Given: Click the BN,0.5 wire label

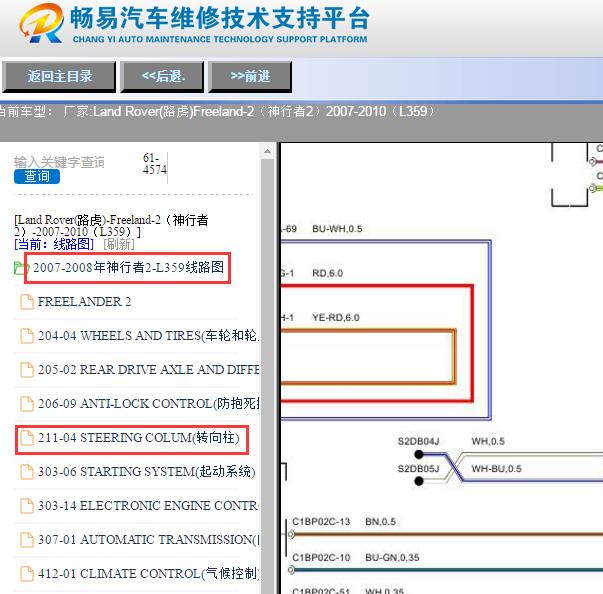Looking at the screenshot, I should (380, 521).
